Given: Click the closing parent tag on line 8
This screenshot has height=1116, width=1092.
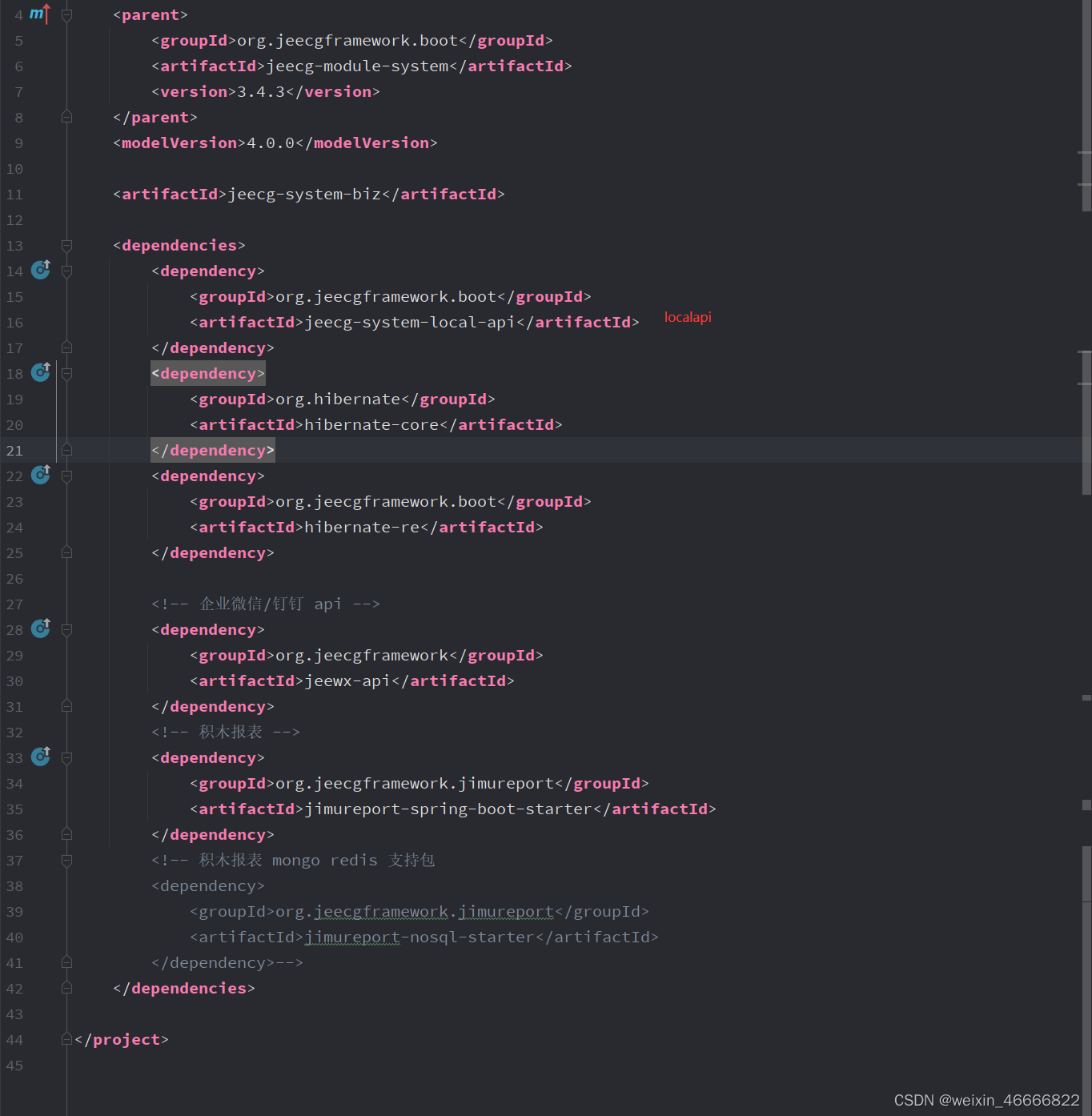Looking at the screenshot, I should click(x=155, y=118).
